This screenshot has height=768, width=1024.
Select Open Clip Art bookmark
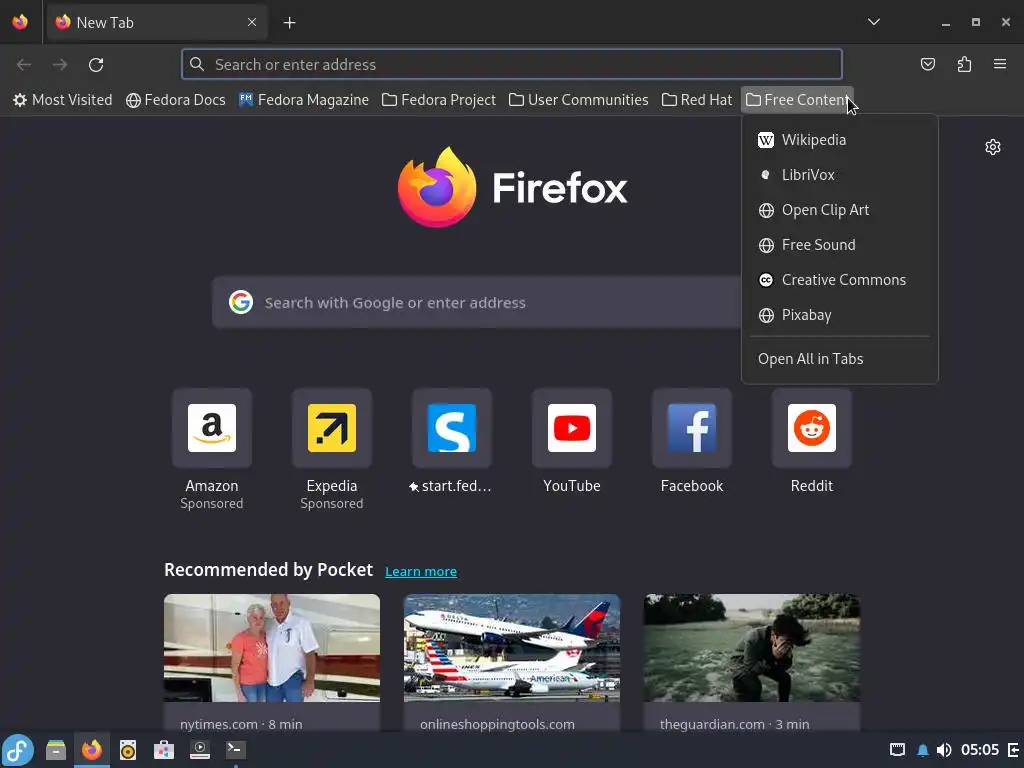pos(840,210)
